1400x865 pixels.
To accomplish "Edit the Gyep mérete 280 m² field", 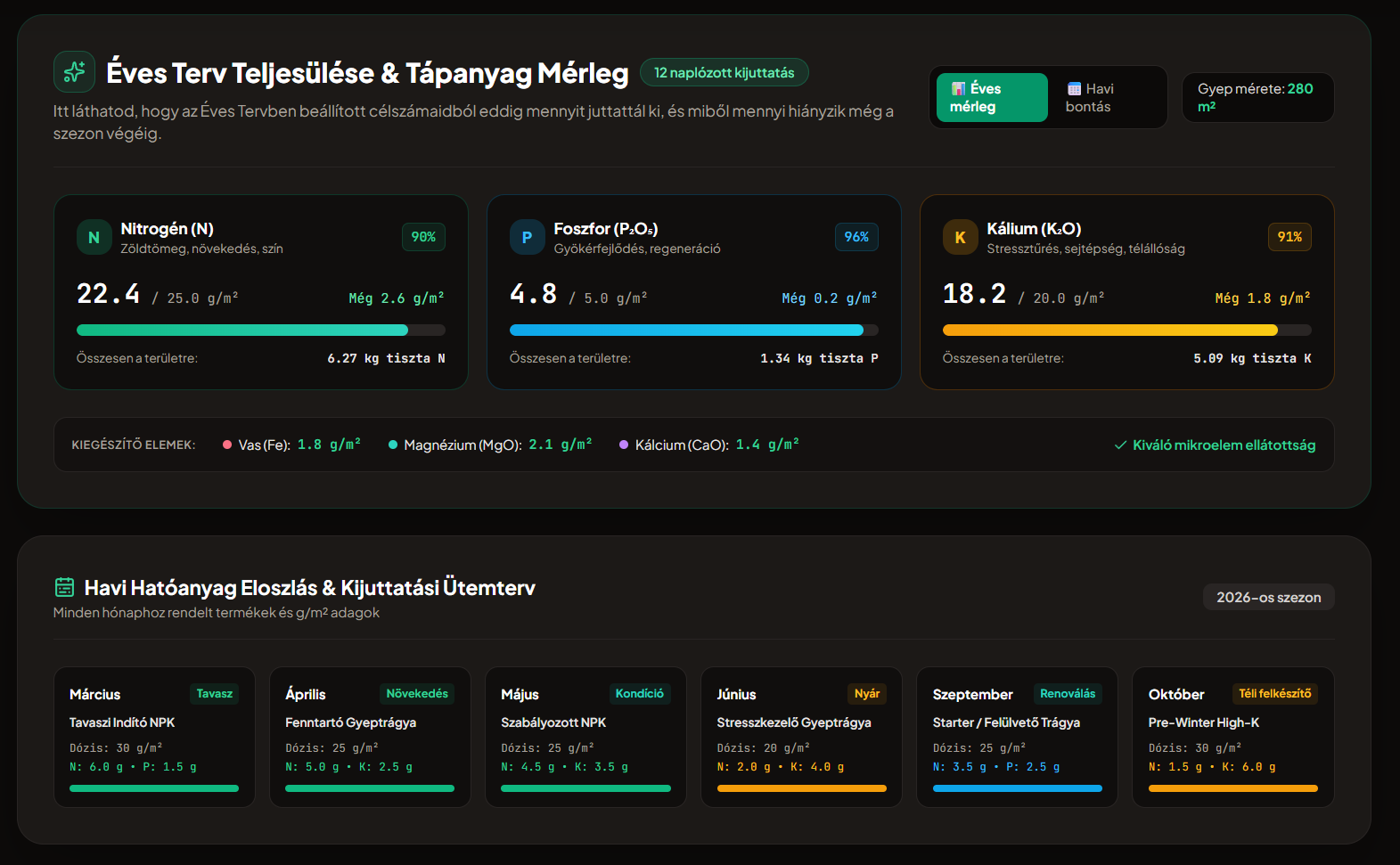I will (1257, 97).
